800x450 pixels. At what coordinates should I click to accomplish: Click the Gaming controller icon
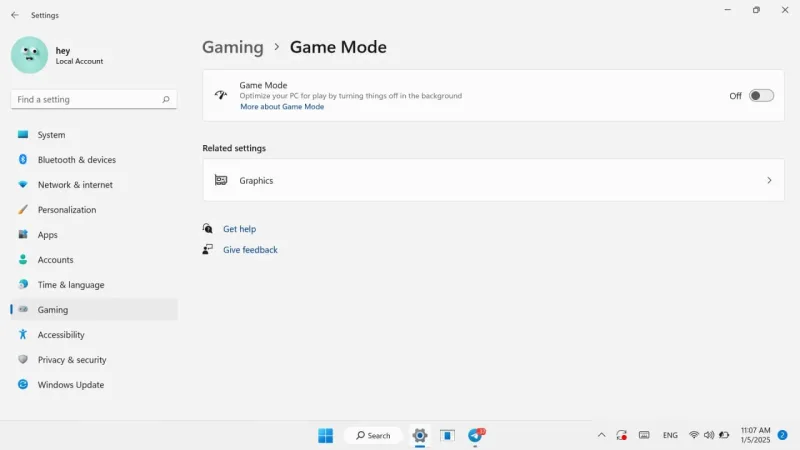23,309
